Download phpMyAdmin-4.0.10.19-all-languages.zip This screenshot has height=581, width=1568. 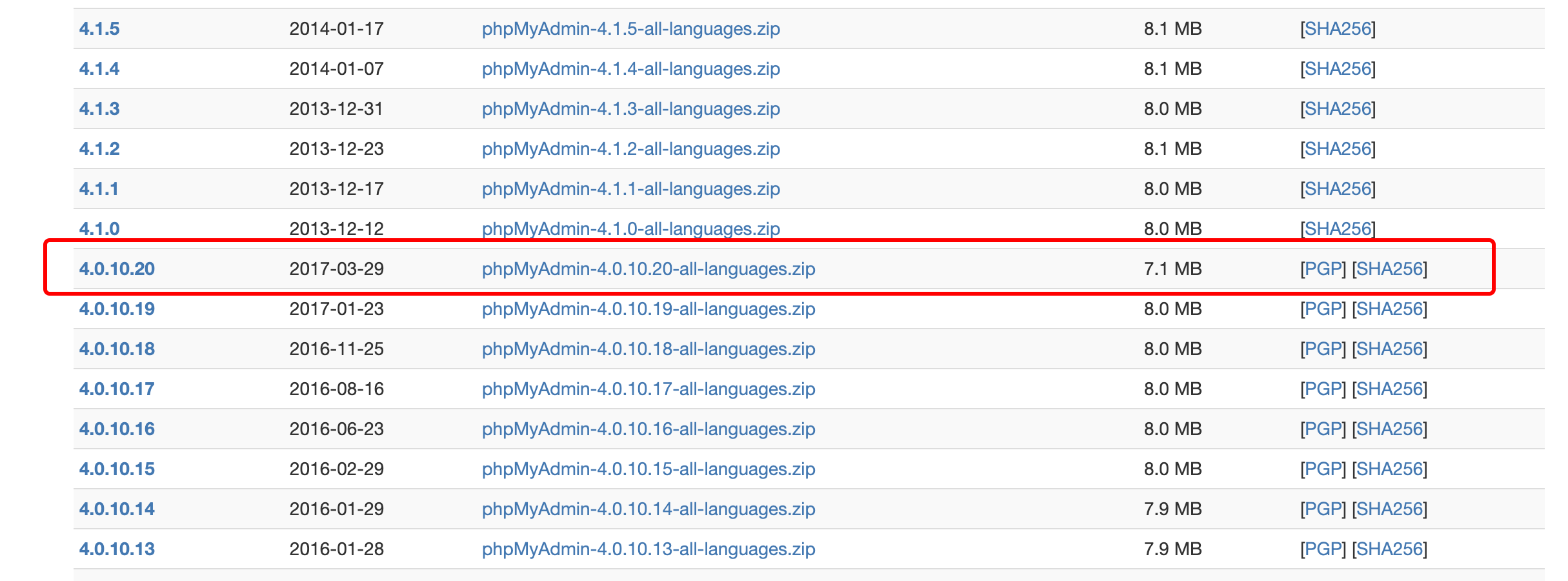pos(648,309)
